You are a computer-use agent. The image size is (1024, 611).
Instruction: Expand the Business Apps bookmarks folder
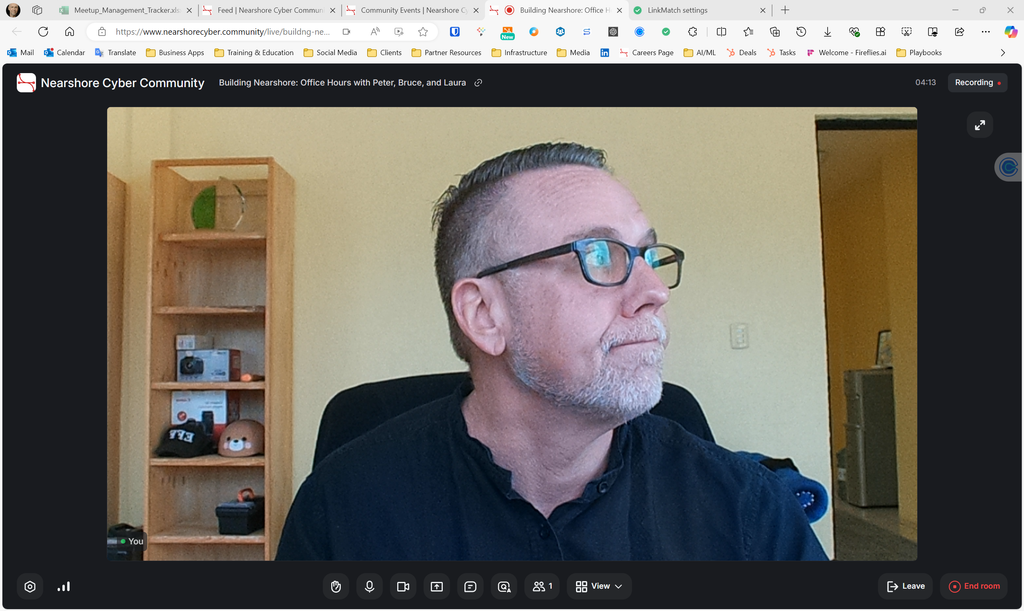coord(175,53)
